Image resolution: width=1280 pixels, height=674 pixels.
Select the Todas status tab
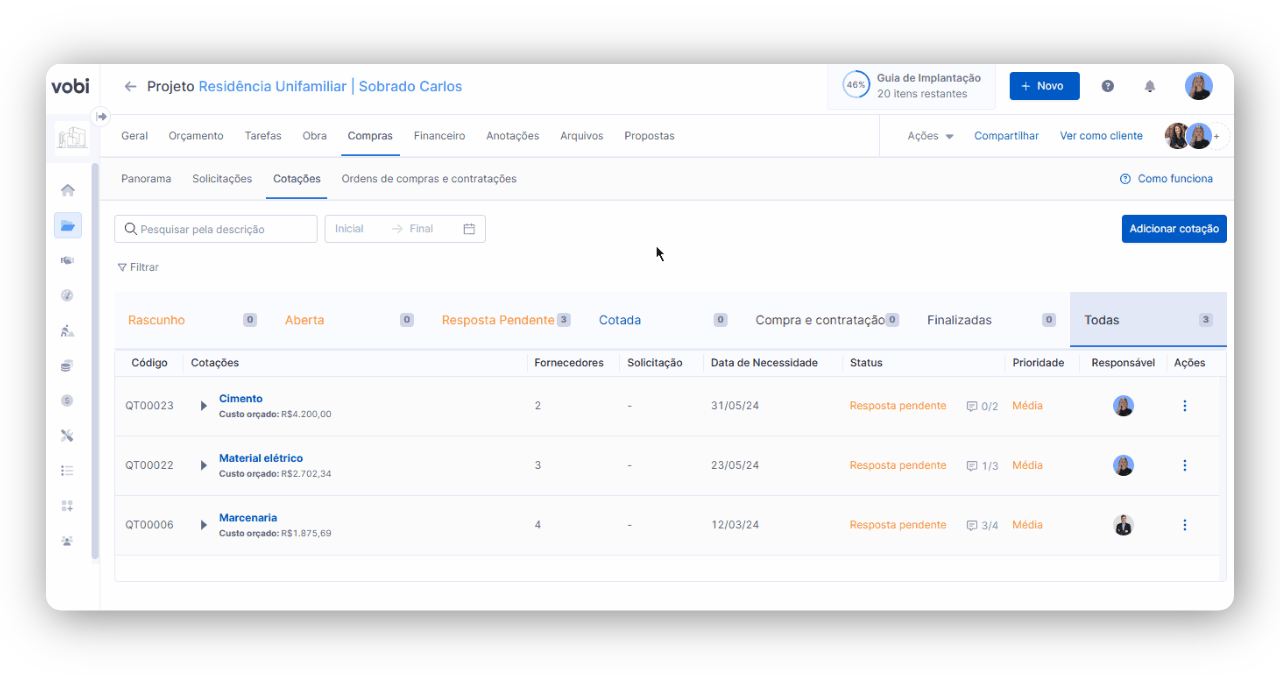[x=1148, y=320]
